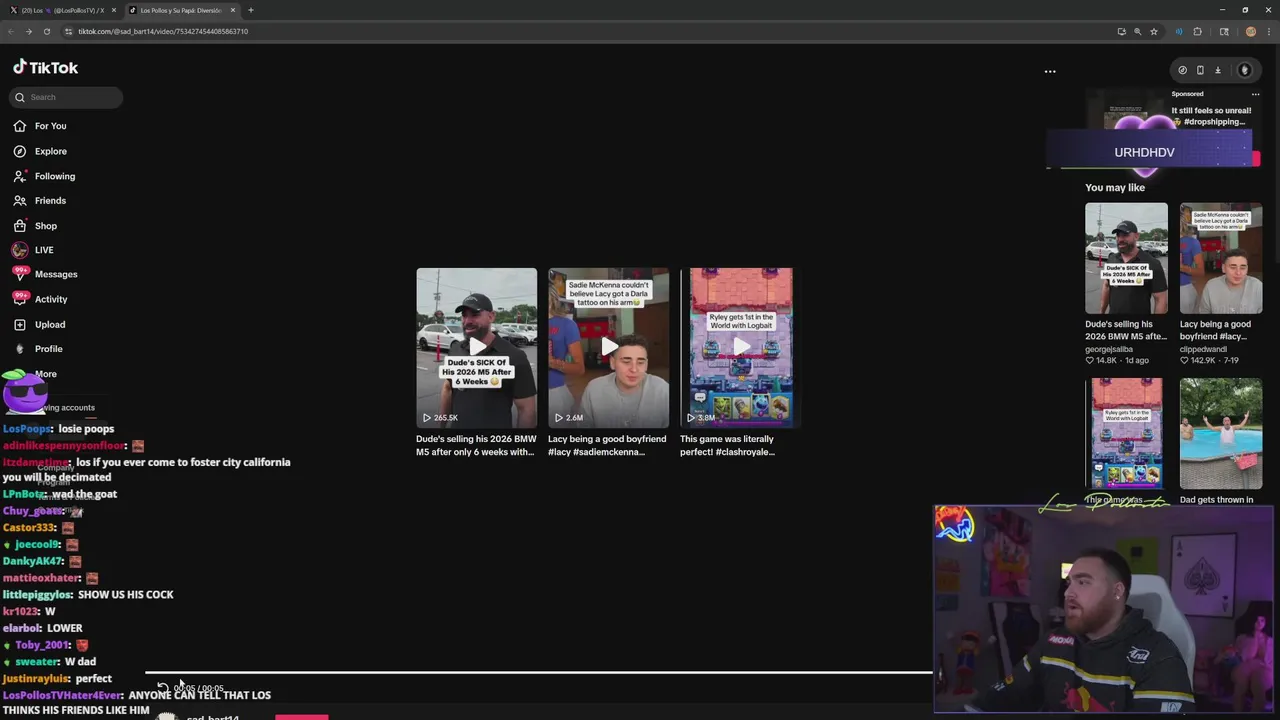Open the BMW M5 video in You may like
1280x720 pixels.
(x=1126, y=258)
